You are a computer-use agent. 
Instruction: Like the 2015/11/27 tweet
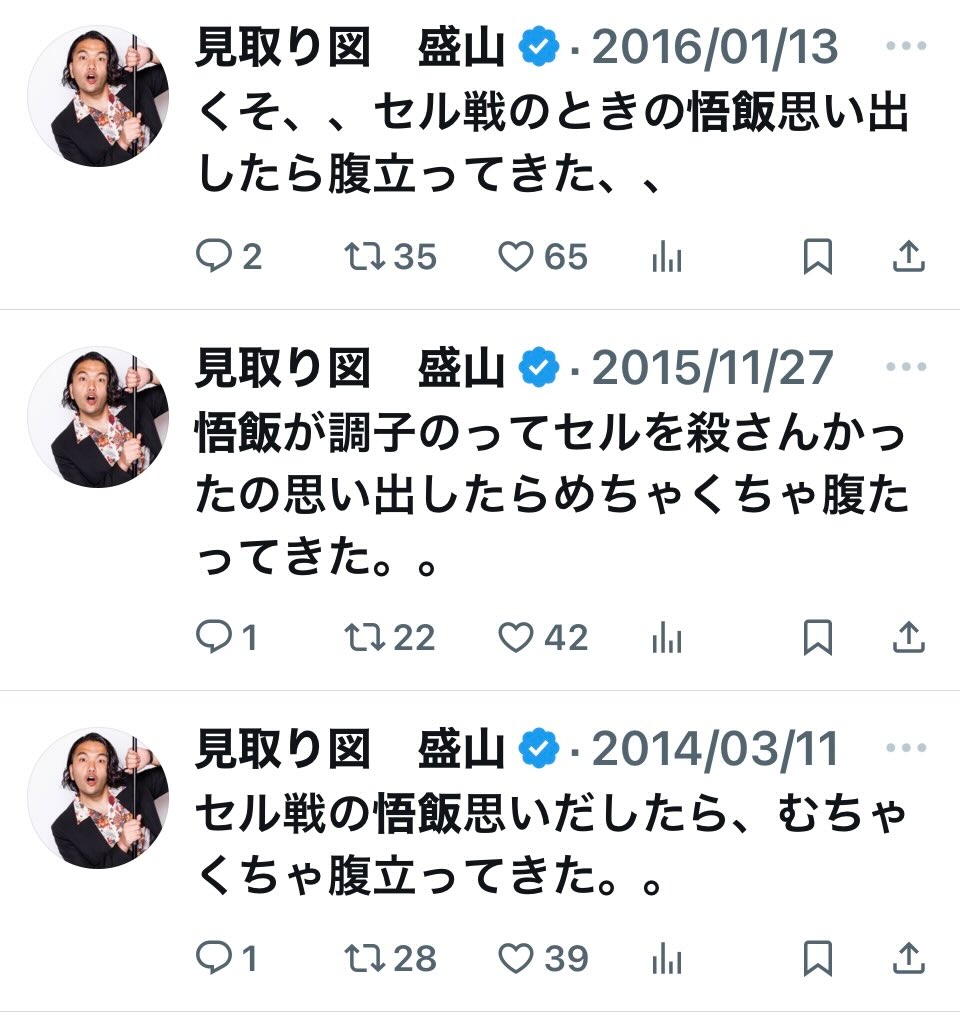(x=516, y=637)
